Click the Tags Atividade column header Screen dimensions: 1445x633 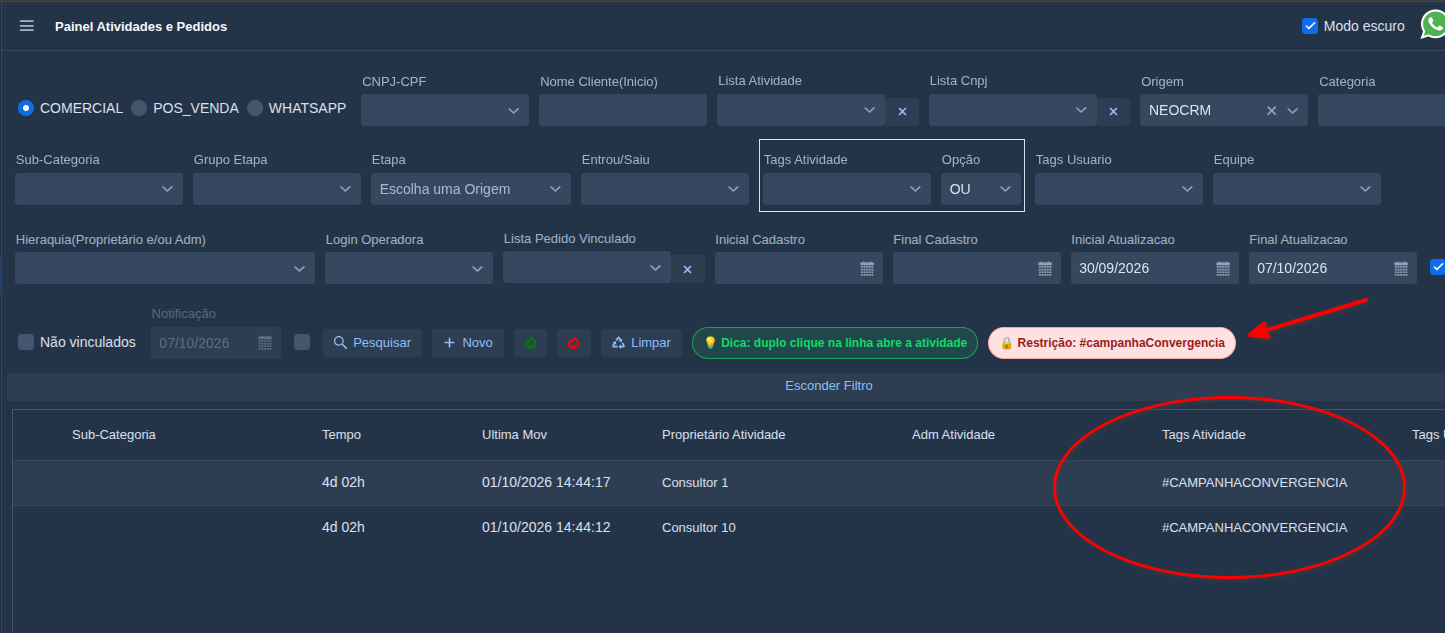tap(1204, 435)
